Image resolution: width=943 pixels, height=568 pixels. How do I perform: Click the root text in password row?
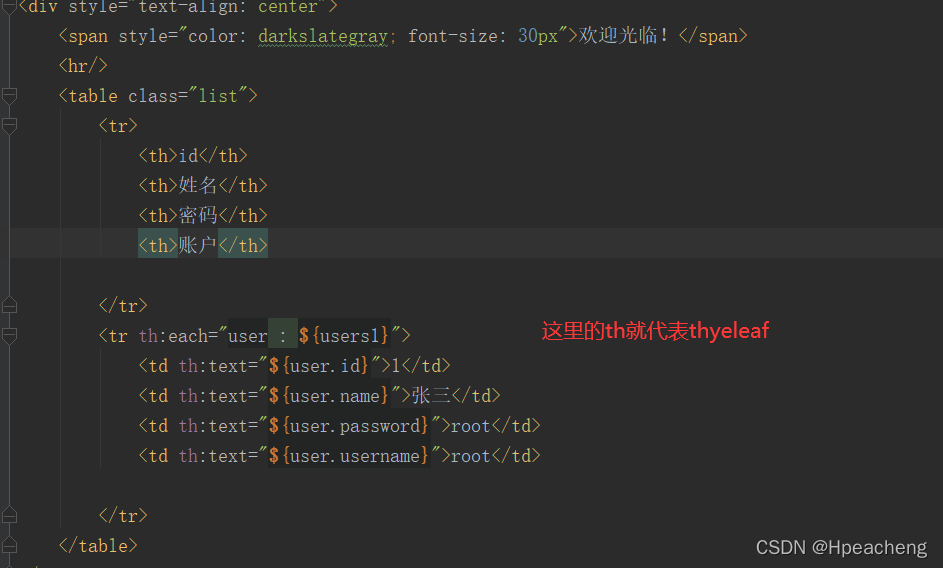pyautogui.click(x=471, y=426)
